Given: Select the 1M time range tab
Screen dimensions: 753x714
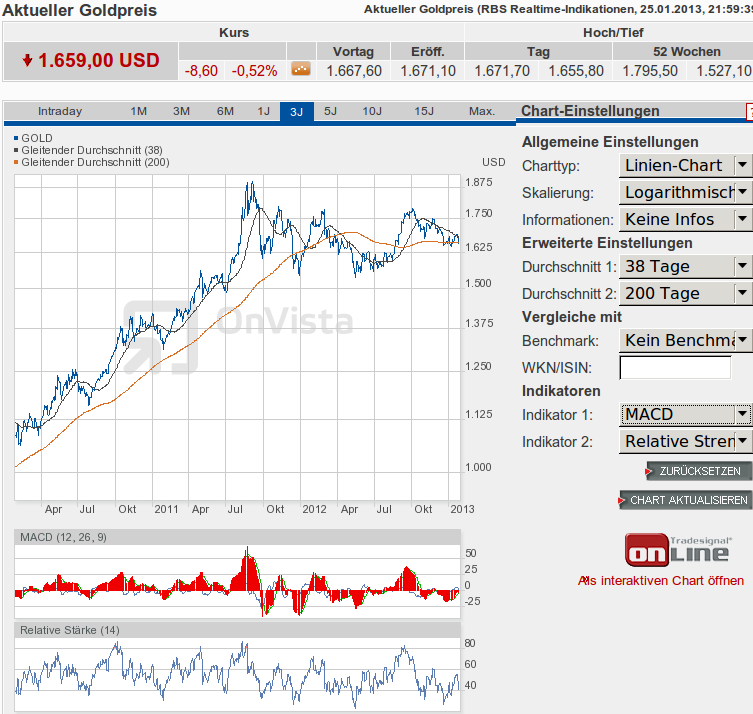Looking at the screenshot, I should point(139,111).
